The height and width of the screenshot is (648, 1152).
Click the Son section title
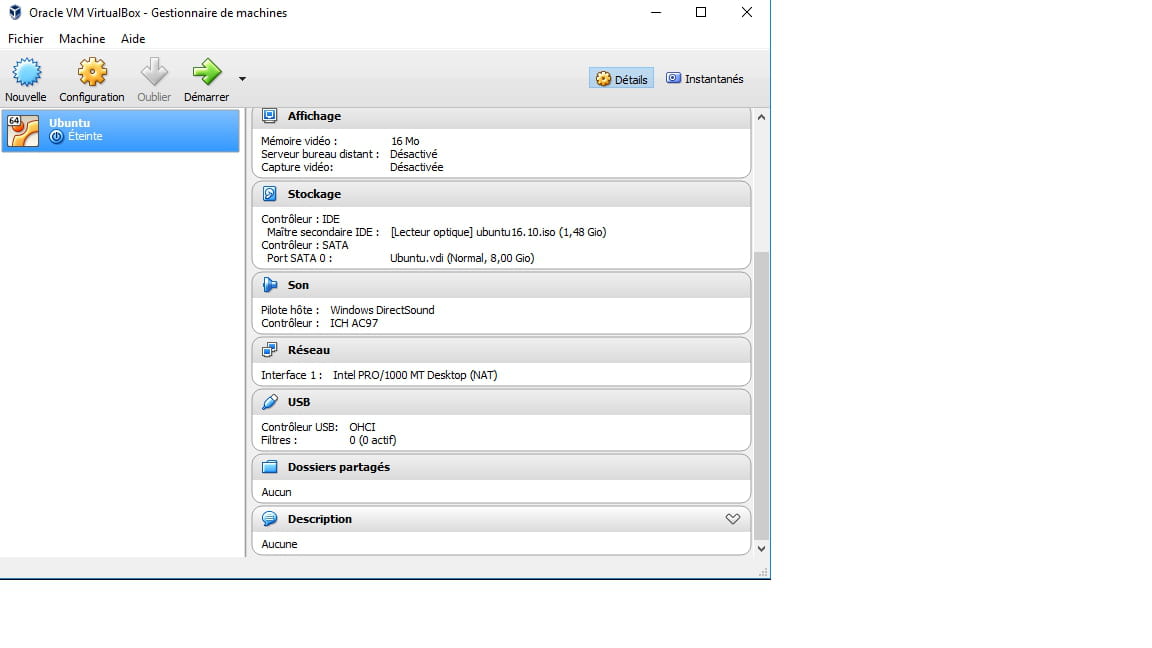[298, 285]
